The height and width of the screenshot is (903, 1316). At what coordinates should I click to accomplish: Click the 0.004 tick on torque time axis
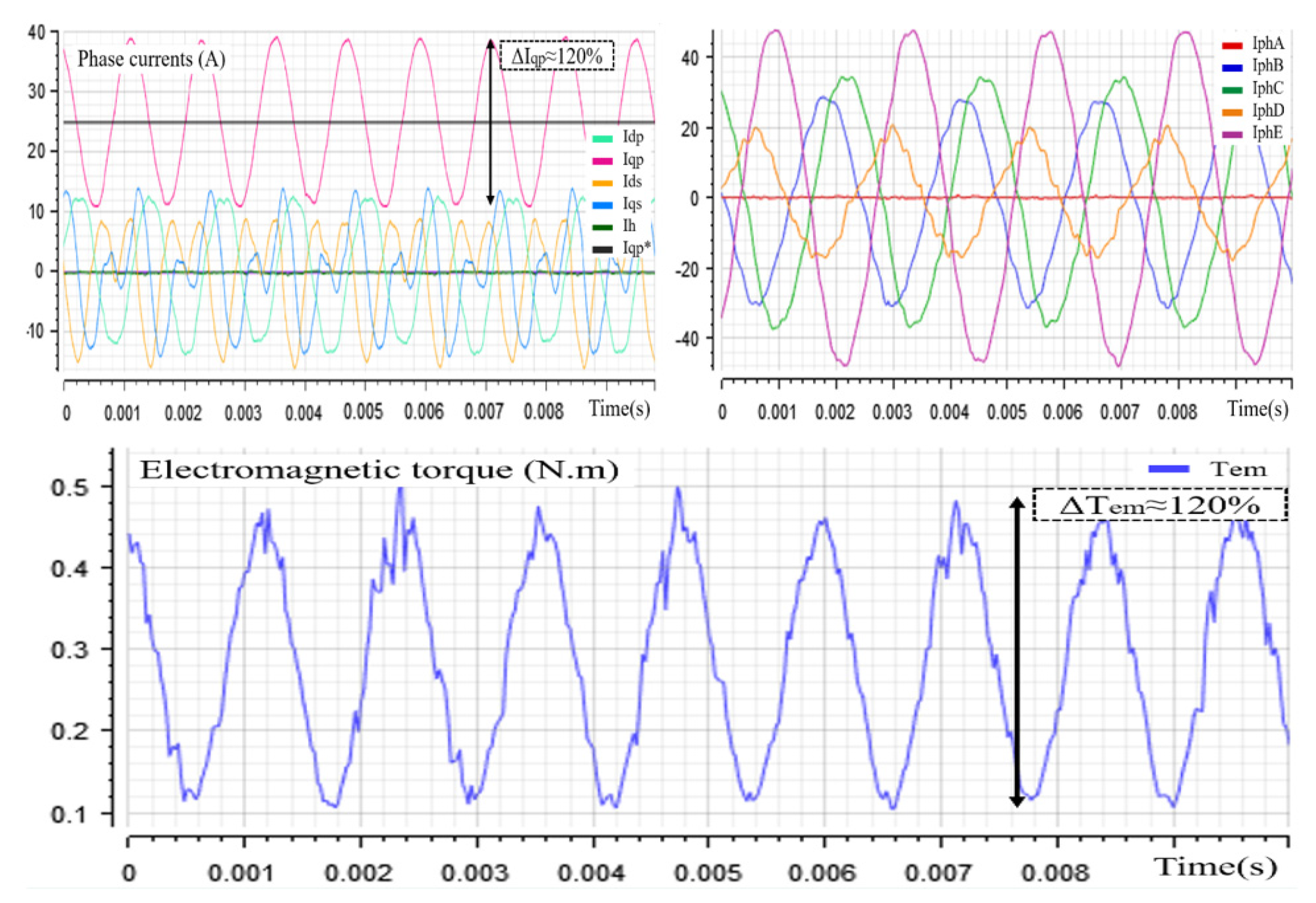593,873
